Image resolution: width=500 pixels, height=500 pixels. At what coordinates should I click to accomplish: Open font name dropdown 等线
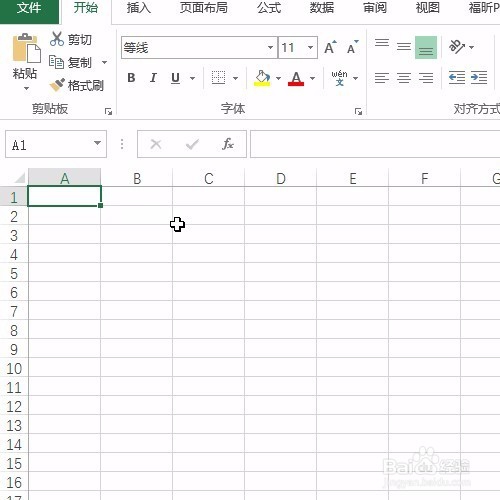(x=270, y=47)
